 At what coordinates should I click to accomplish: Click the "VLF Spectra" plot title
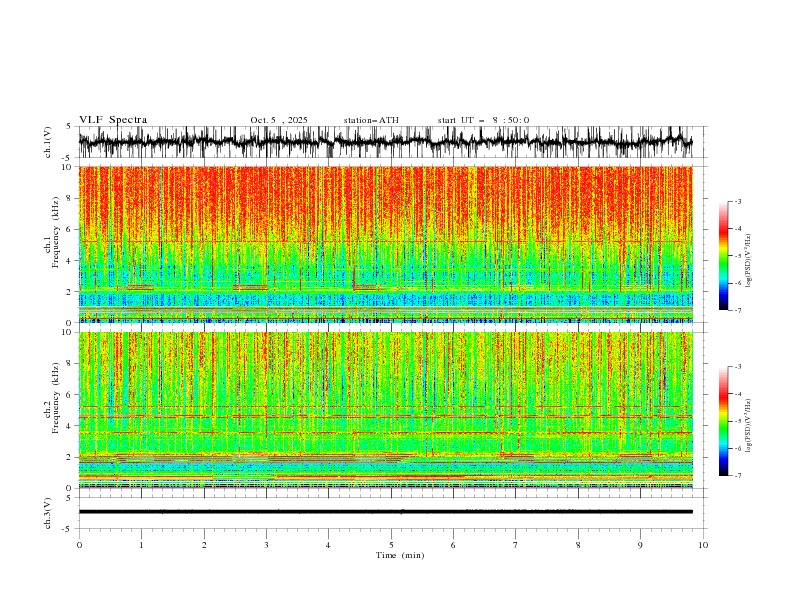113,120
